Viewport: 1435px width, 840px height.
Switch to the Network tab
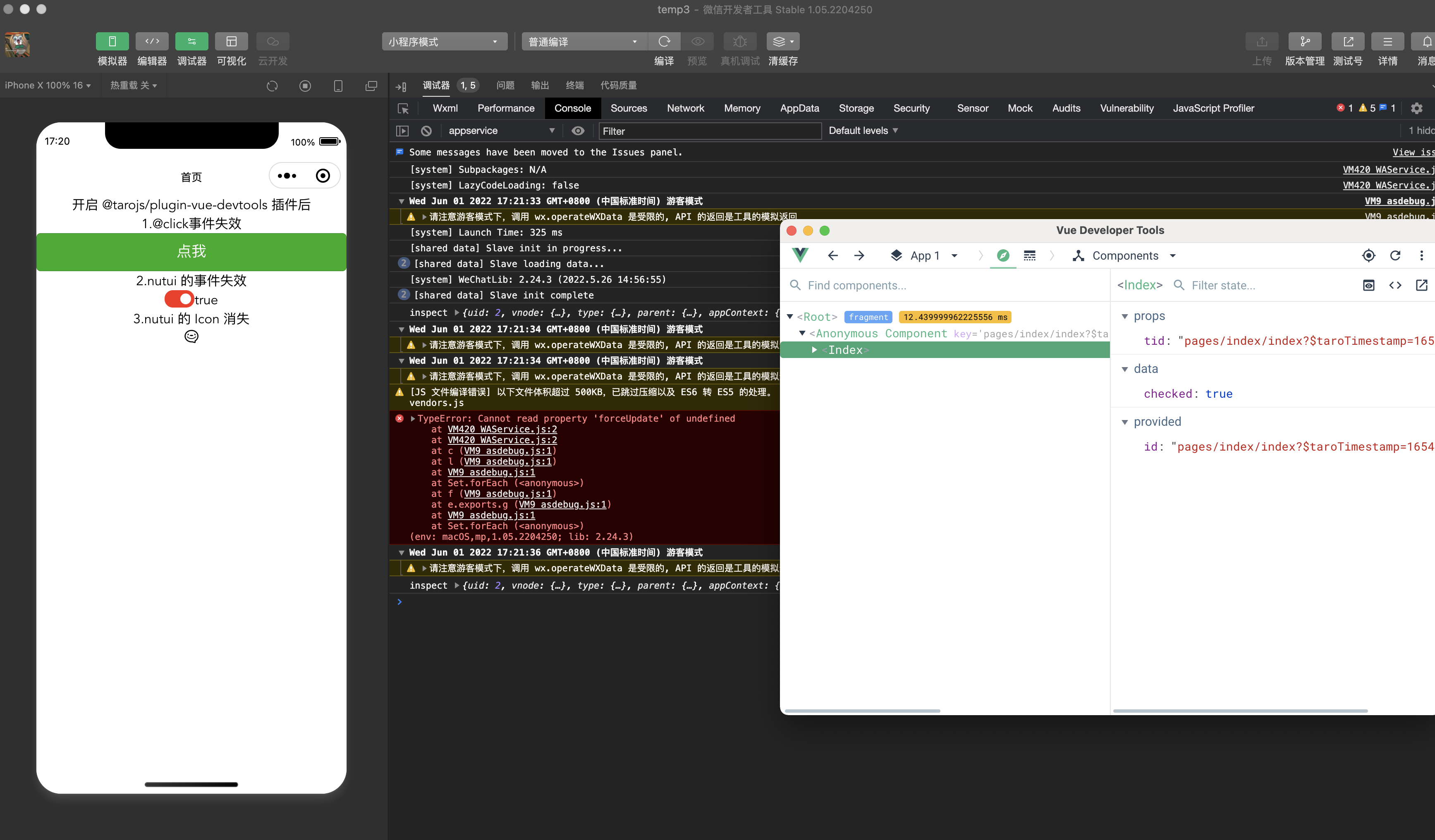[x=686, y=108]
